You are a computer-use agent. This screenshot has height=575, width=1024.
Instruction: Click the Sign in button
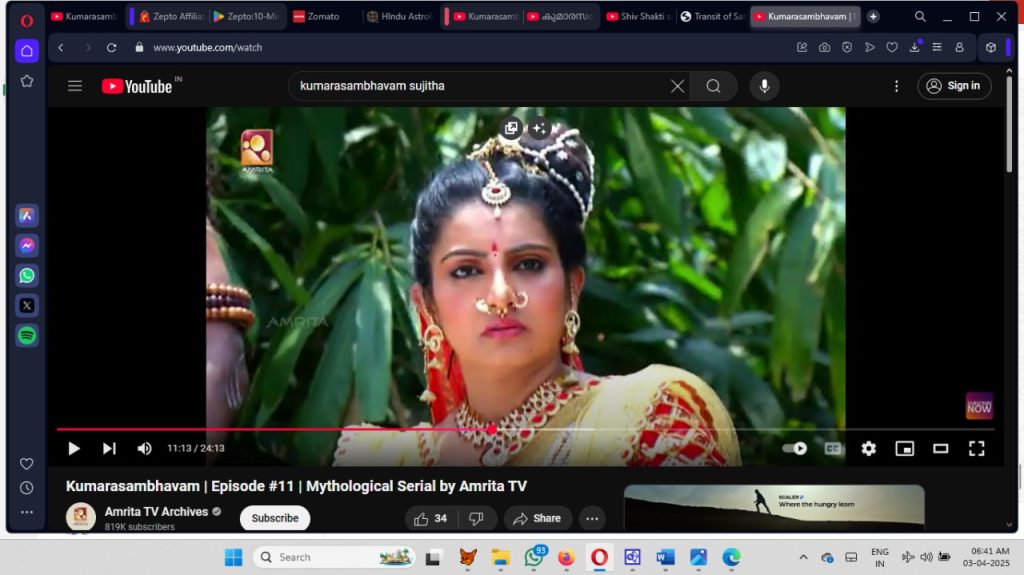[954, 86]
